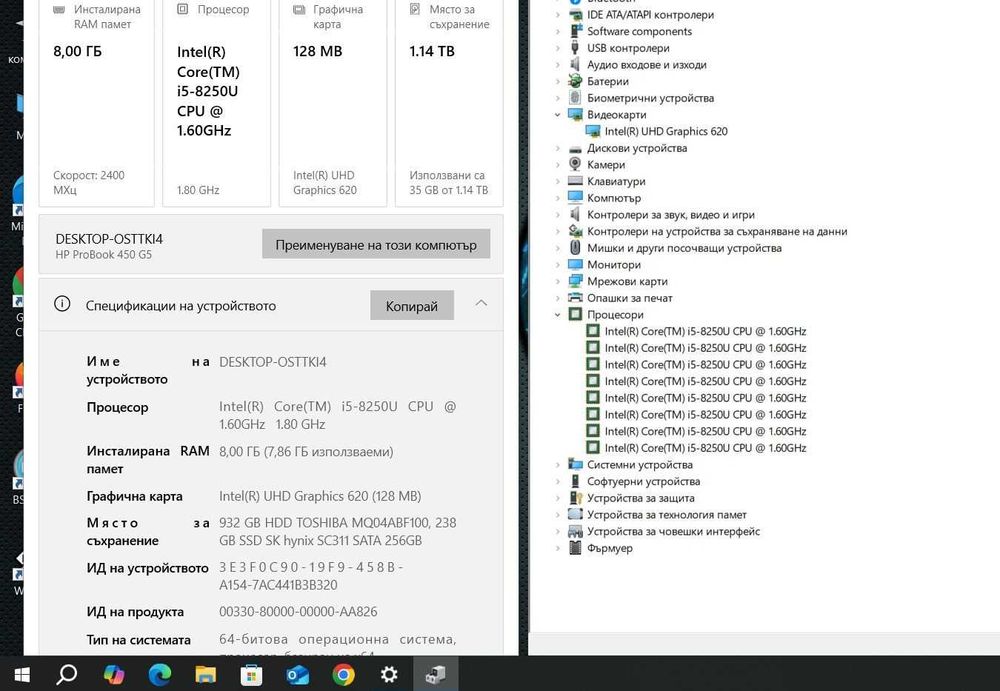Viewport: 1000px width, 691px height.
Task: Click the Аудио входове и изходи speaker icon
Action: [575, 64]
